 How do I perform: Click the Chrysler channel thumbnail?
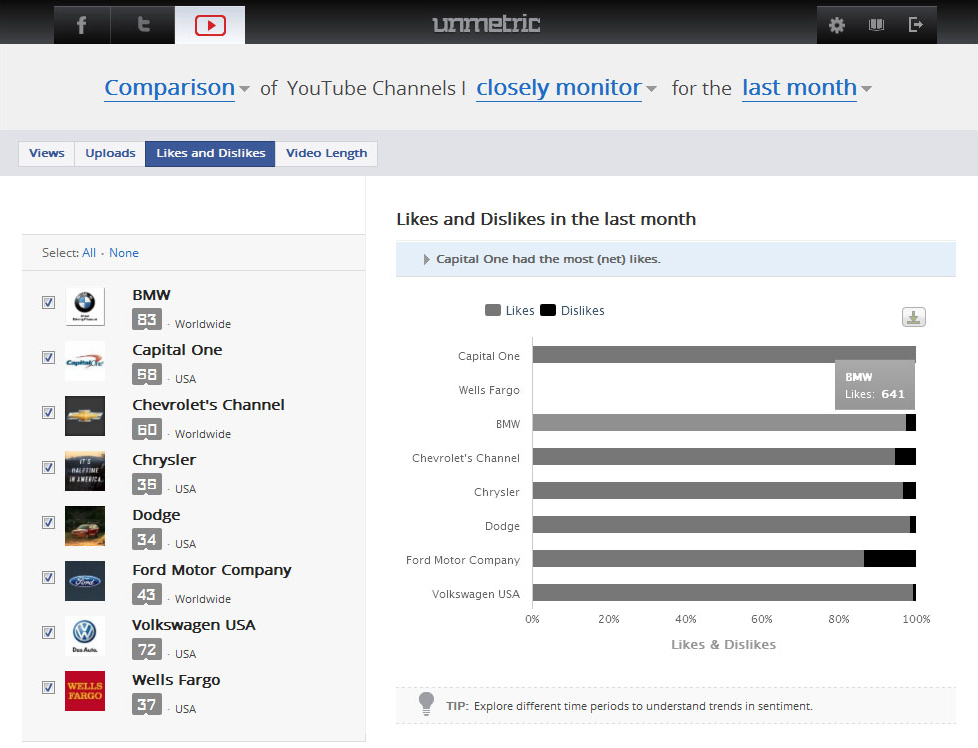click(85, 471)
